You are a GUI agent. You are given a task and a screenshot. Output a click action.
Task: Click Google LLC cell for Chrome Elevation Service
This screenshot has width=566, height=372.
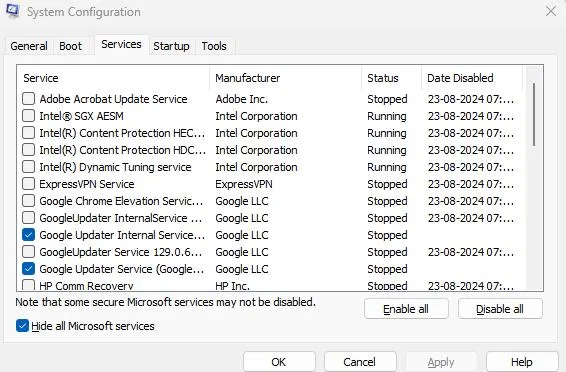click(x=242, y=201)
